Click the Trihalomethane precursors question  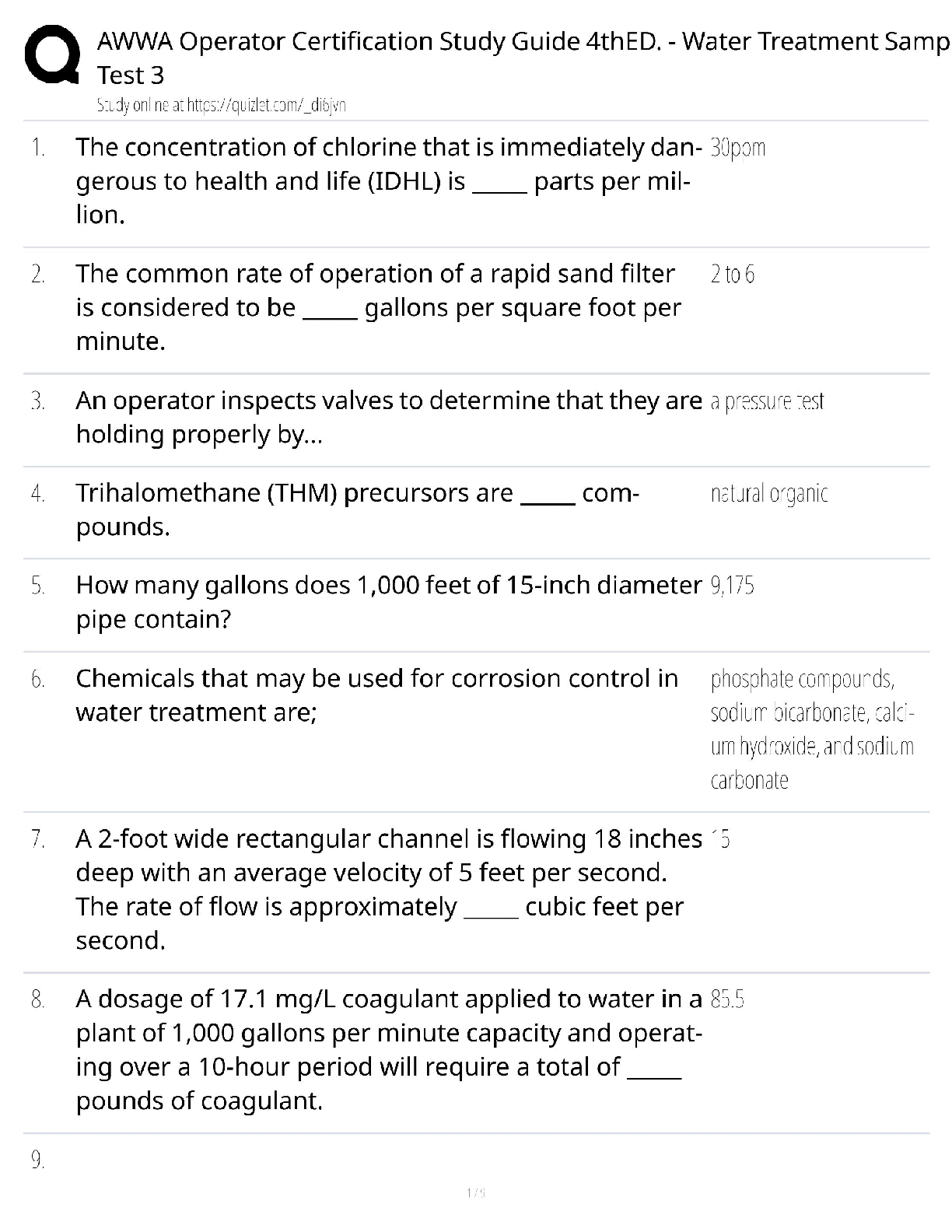[x=357, y=509]
